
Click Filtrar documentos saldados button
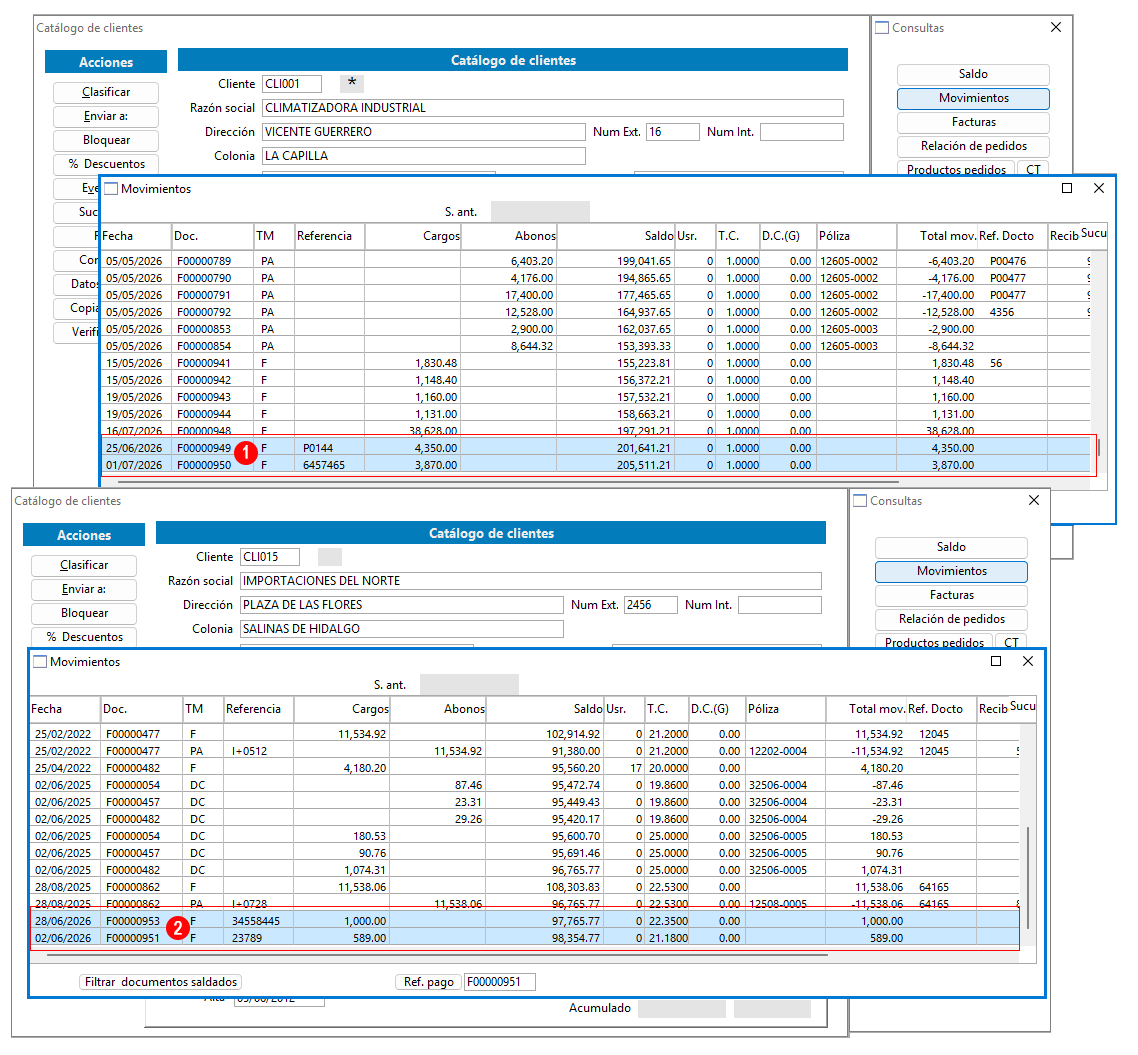pos(160,982)
